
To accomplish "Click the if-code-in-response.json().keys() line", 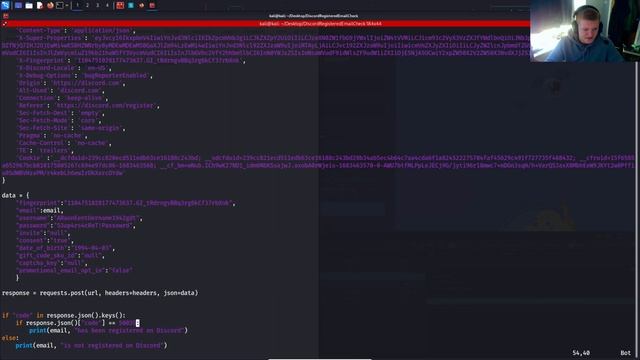I will click(x=64, y=315).
